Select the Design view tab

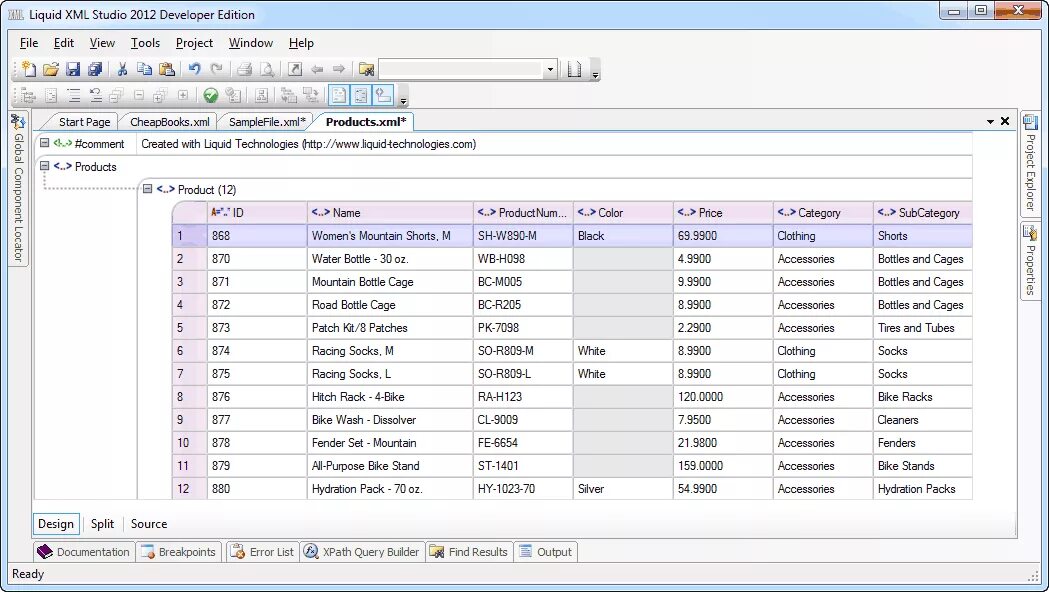[x=56, y=524]
